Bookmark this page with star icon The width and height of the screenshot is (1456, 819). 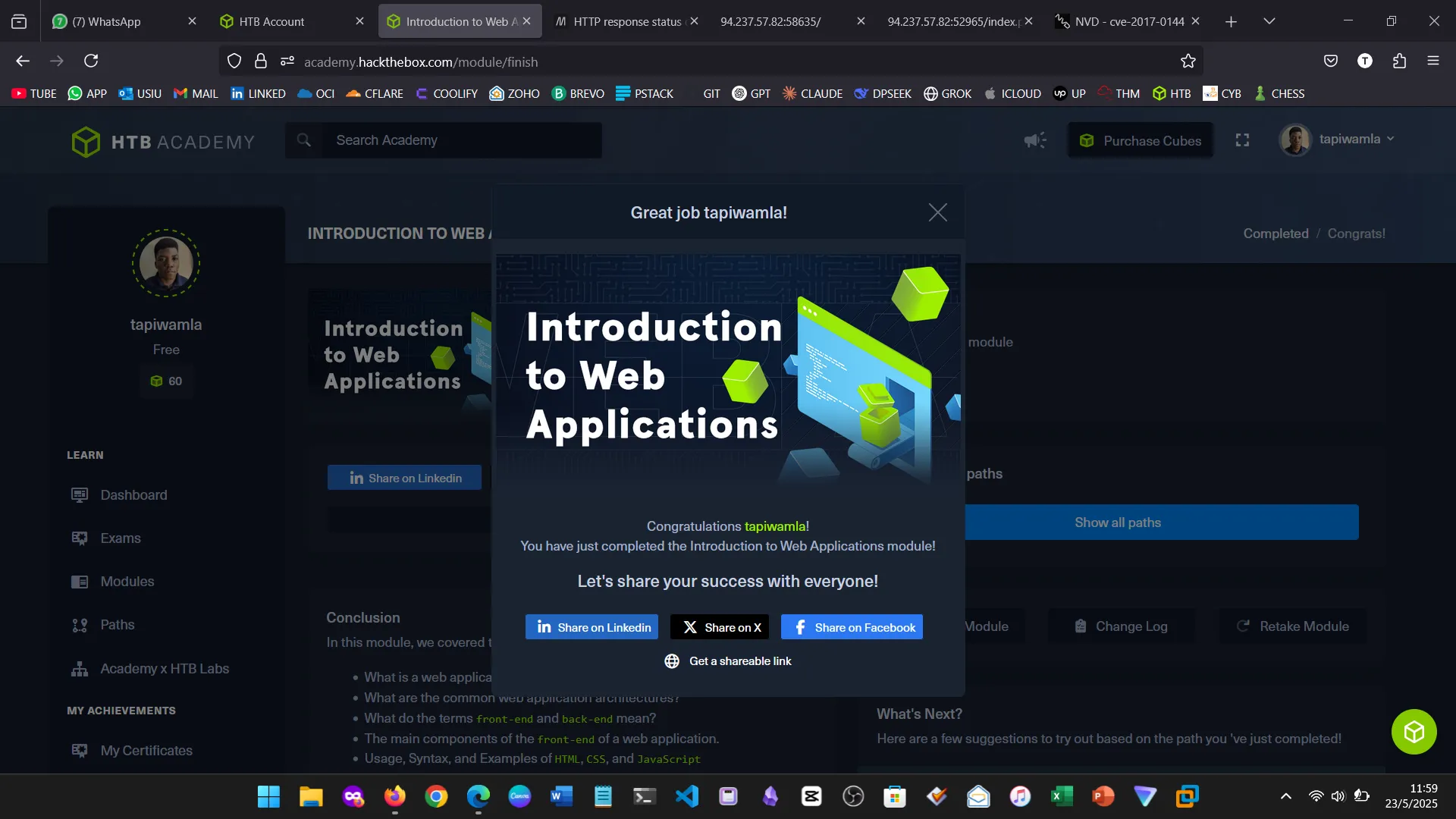coord(1188,61)
